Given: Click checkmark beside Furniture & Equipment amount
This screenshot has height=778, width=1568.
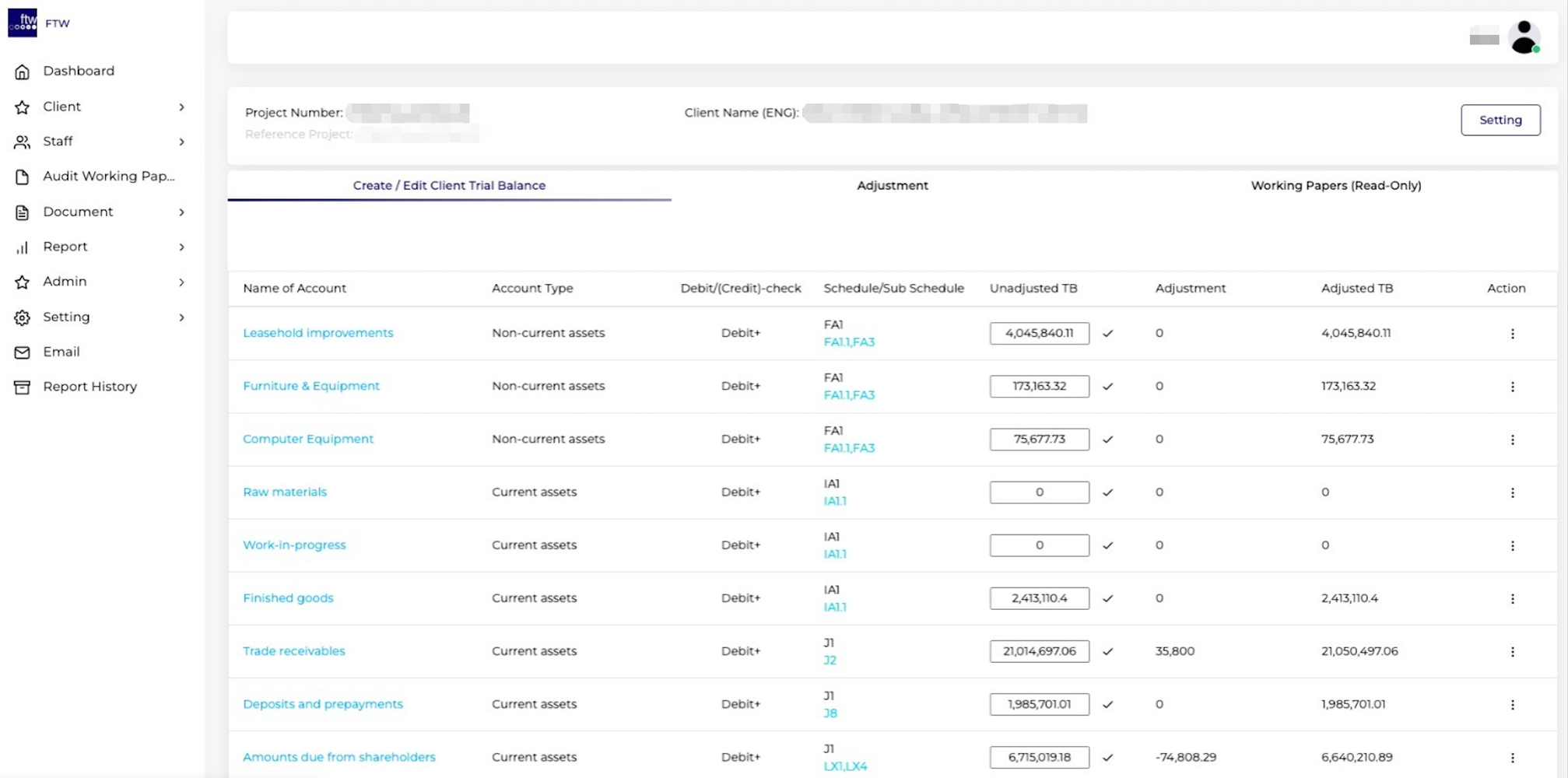Looking at the screenshot, I should pyautogui.click(x=1107, y=387).
